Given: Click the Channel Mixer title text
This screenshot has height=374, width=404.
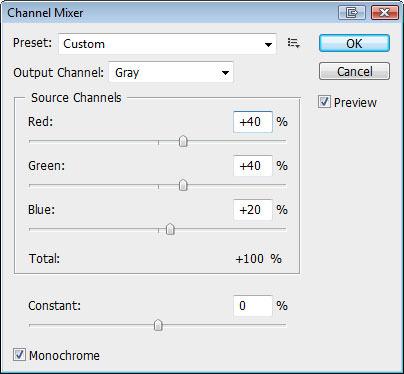Looking at the screenshot, I should point(45,13).
